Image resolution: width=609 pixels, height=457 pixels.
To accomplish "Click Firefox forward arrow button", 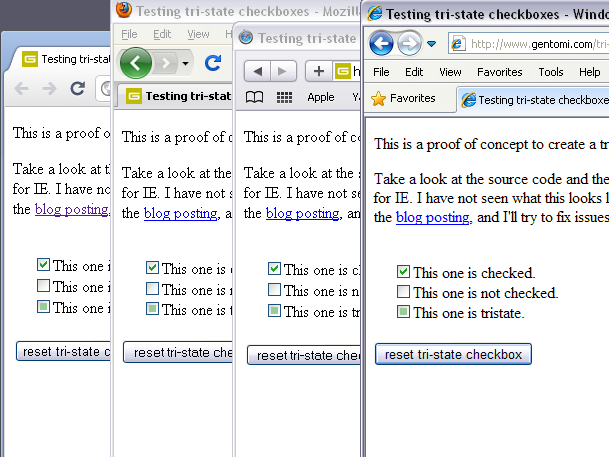I will click(x=166, y=63).
